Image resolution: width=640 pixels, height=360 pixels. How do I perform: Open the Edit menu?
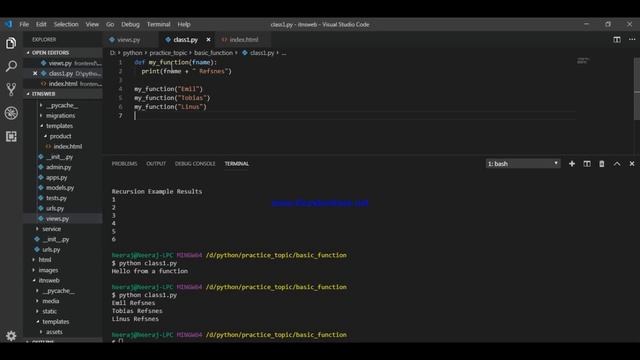41,24
